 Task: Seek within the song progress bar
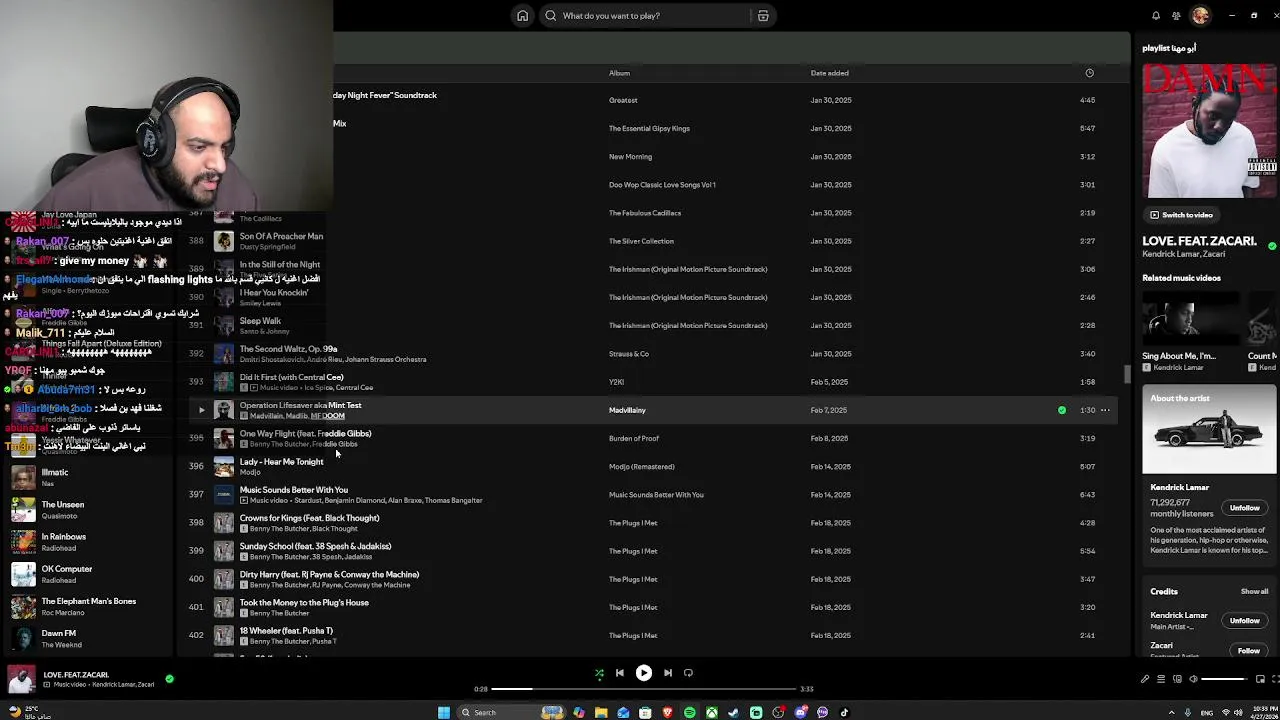[646, 689]
